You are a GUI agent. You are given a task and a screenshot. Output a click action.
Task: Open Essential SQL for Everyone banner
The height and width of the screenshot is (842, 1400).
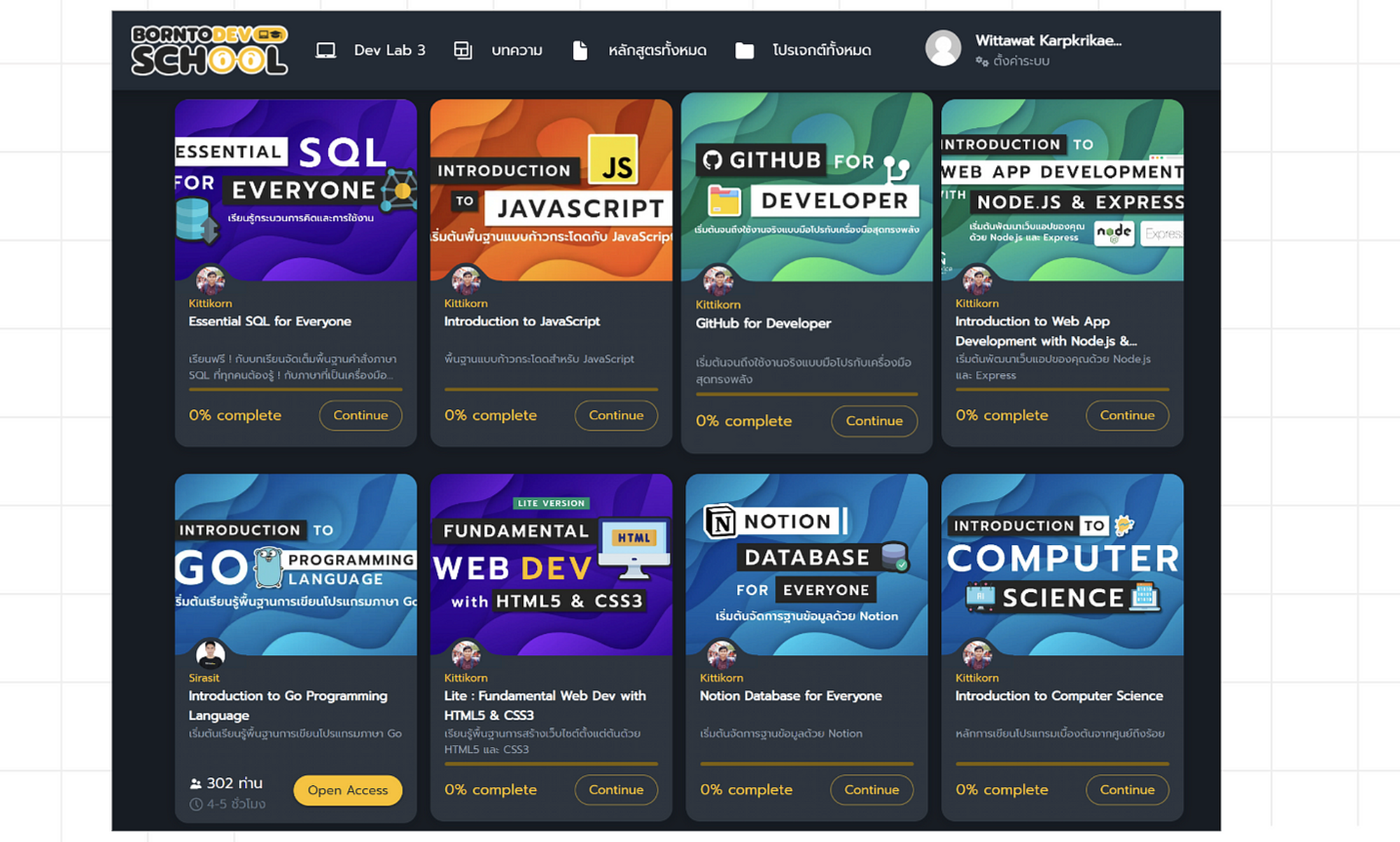[x=295, y=190]
